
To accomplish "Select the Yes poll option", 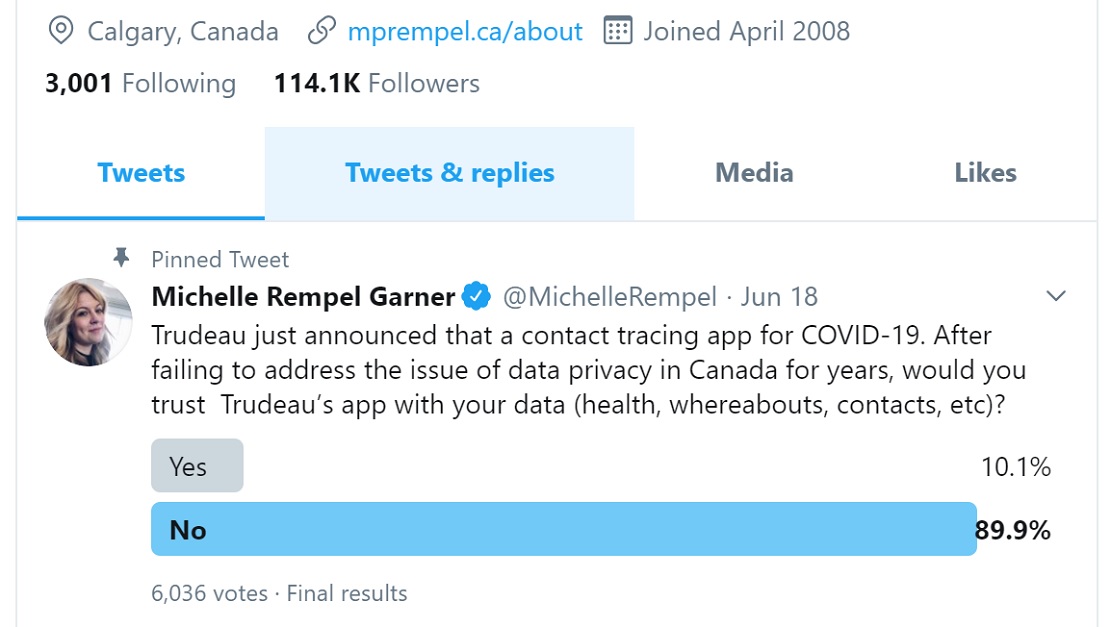I will 197,465.
